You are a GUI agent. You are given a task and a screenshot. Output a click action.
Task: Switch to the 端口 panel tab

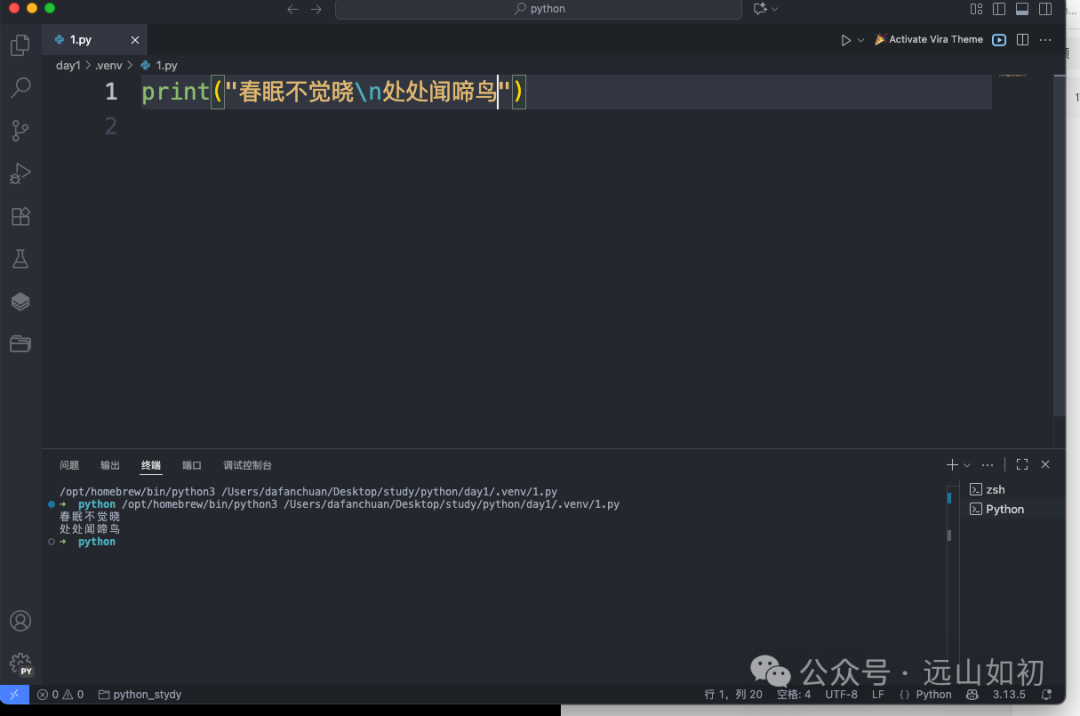pos(191,465)
